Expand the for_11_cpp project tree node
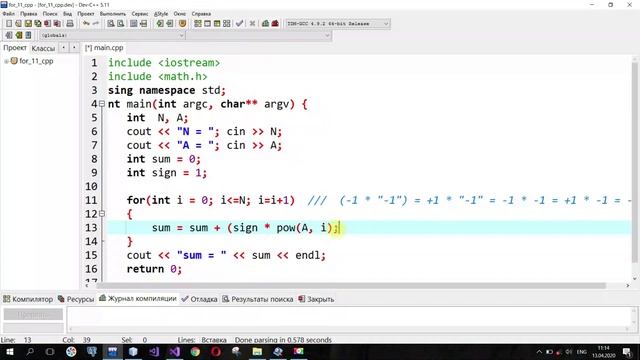640x360 pixels. 6,61
